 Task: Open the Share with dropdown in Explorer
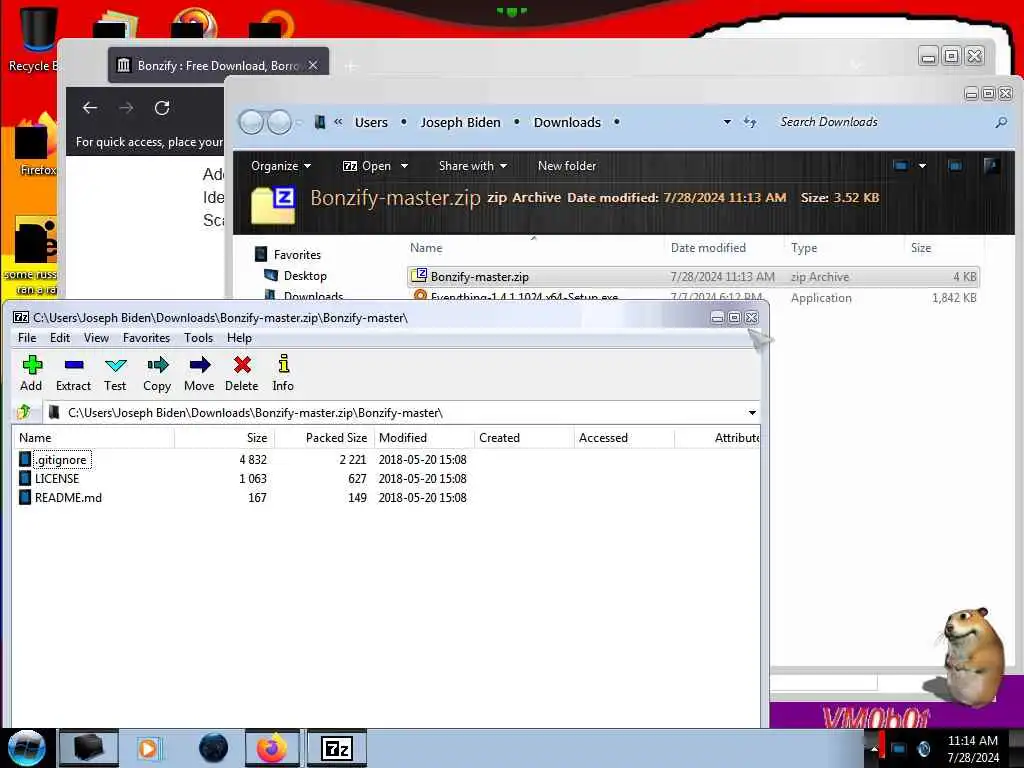pos(473,166)
